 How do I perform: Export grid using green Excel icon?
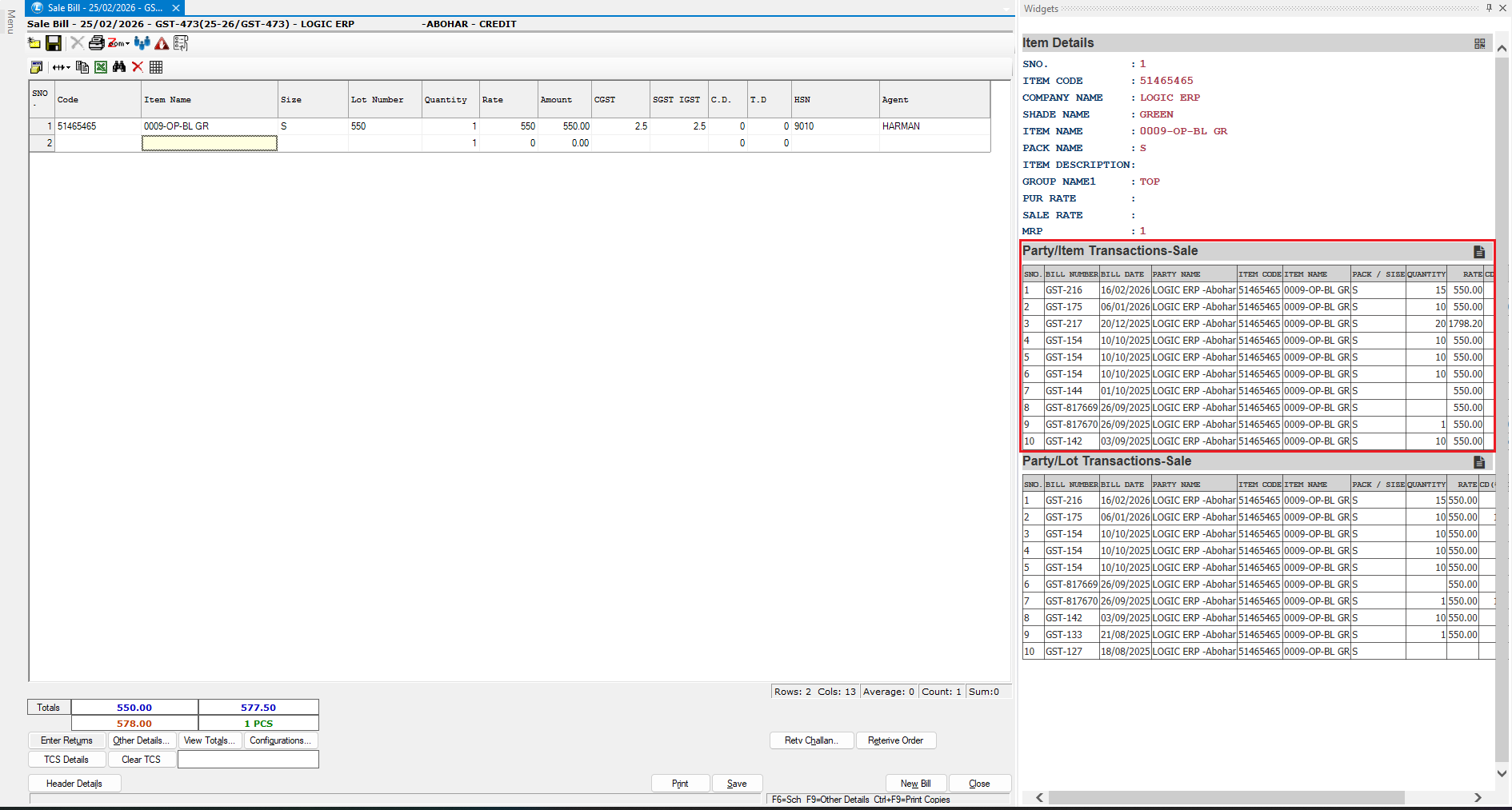101,67
